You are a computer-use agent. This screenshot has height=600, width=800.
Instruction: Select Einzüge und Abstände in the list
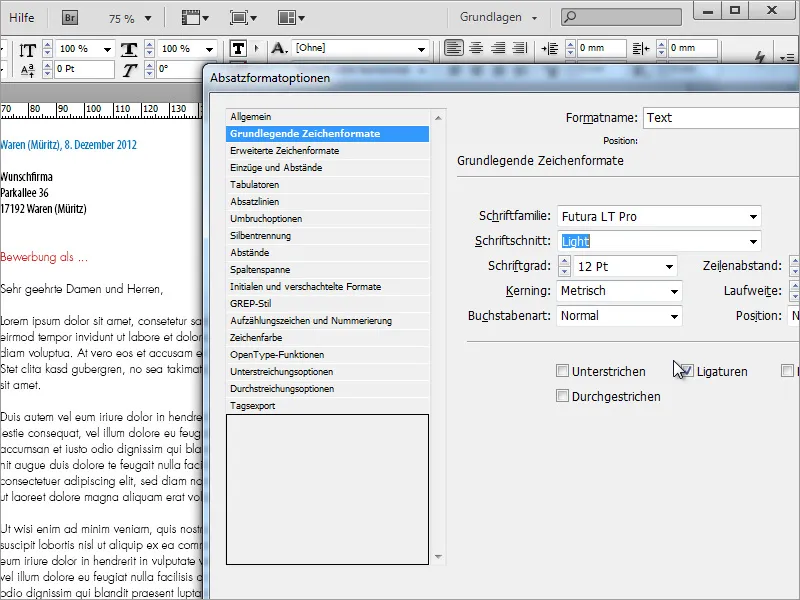click(276, 168)
